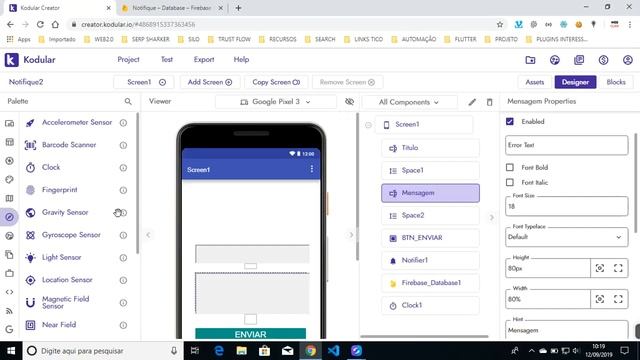Image resolution: width=640 pixels, height=360 pixels.
Task: Click Add Screen button
Action: pyautogui.click(x=210, y=82)
